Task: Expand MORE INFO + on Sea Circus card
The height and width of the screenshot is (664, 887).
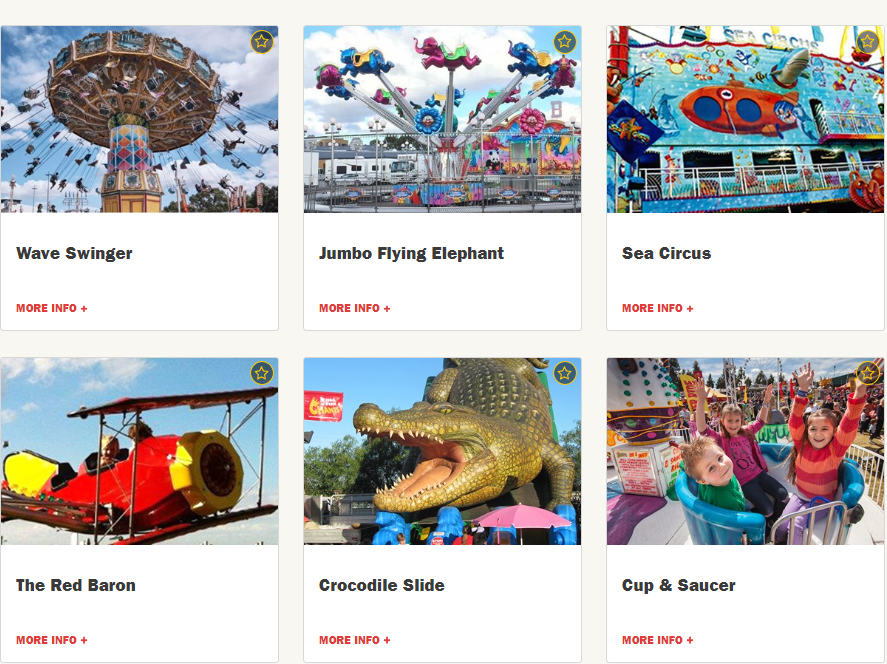Action: [657, 308]
